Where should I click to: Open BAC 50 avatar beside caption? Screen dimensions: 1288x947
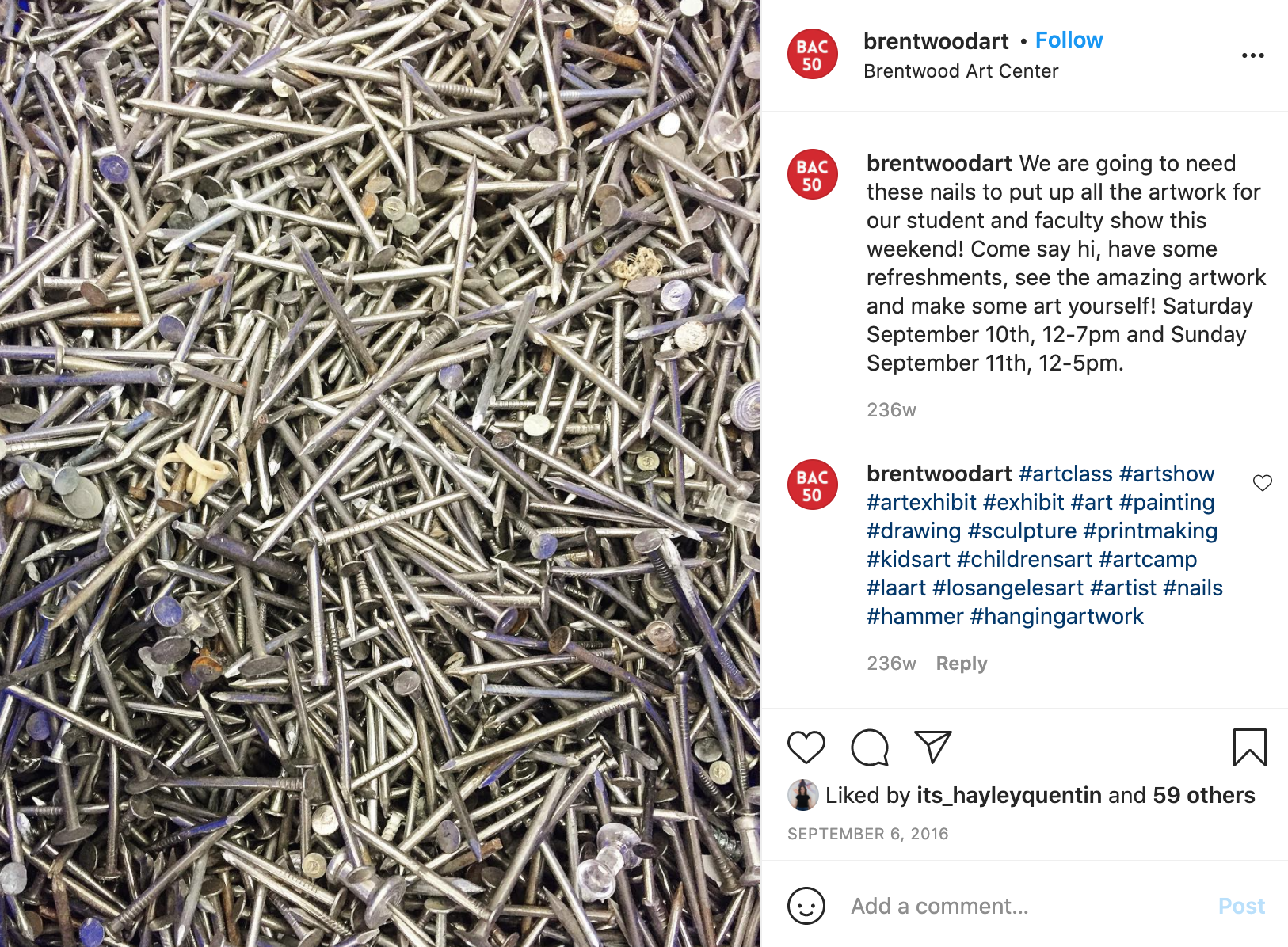point(813,174)
